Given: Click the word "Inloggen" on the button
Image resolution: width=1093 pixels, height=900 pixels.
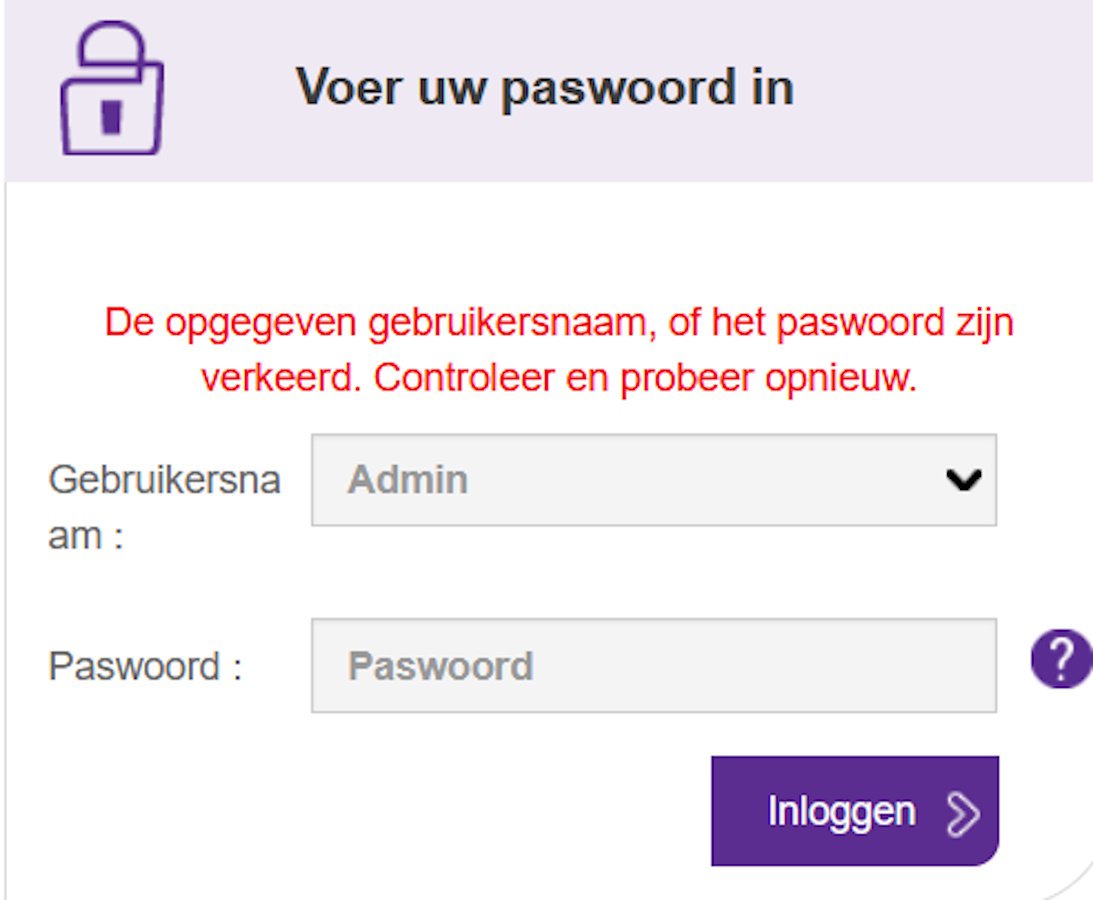Looking at the screenshot, I should point(841,812).
